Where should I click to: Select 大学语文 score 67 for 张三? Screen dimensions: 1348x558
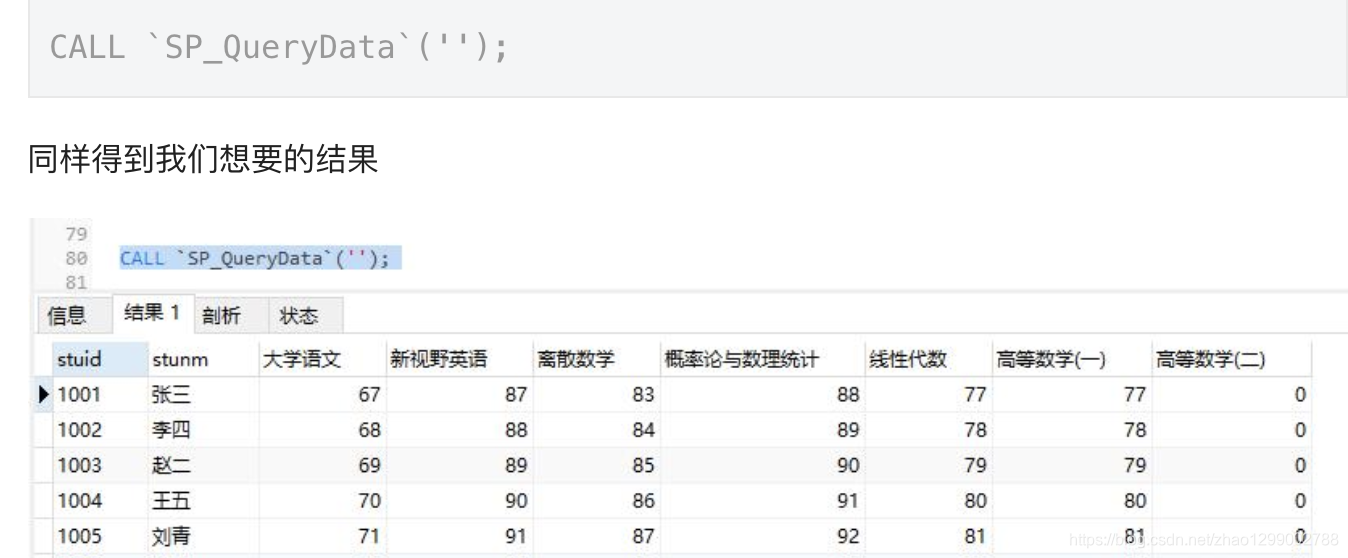tap(322, 394)
